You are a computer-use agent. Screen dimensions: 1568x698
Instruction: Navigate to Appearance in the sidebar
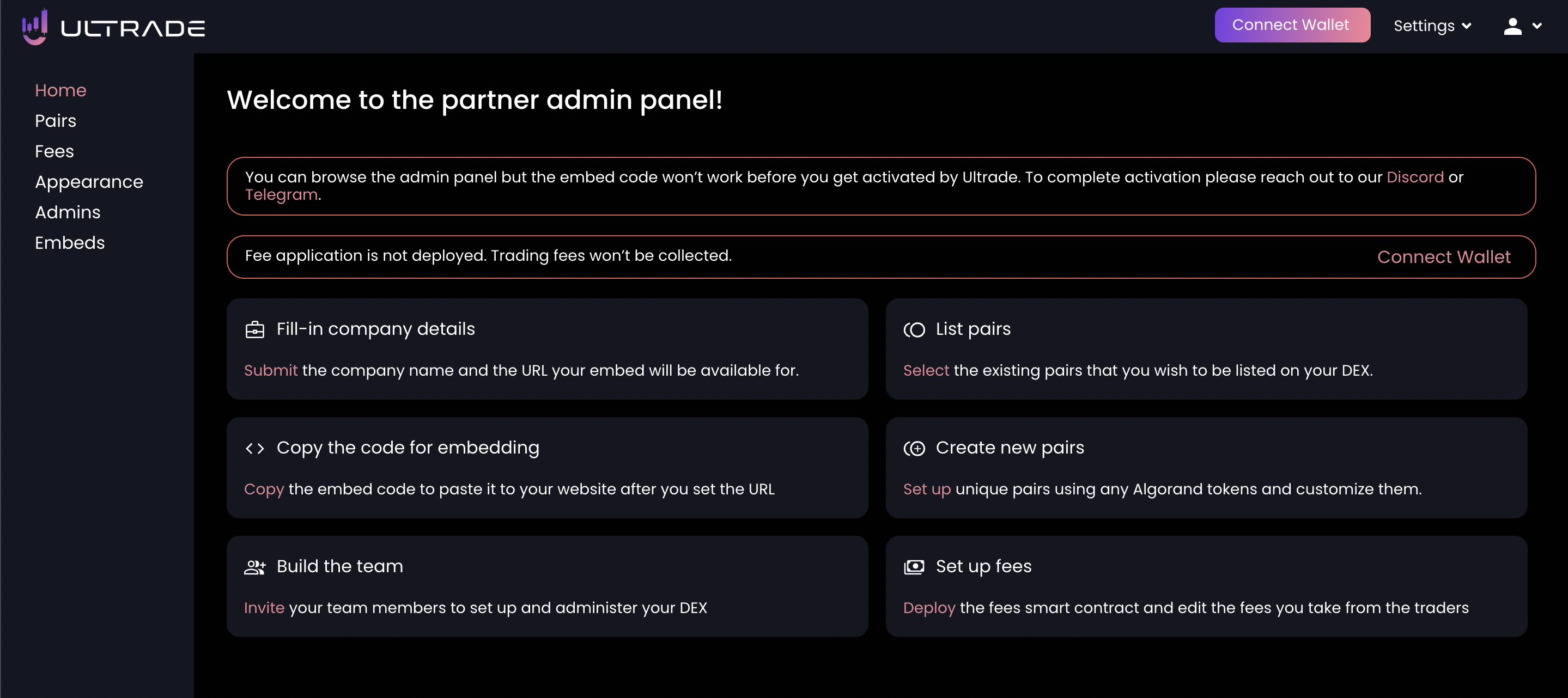[89, 181]
